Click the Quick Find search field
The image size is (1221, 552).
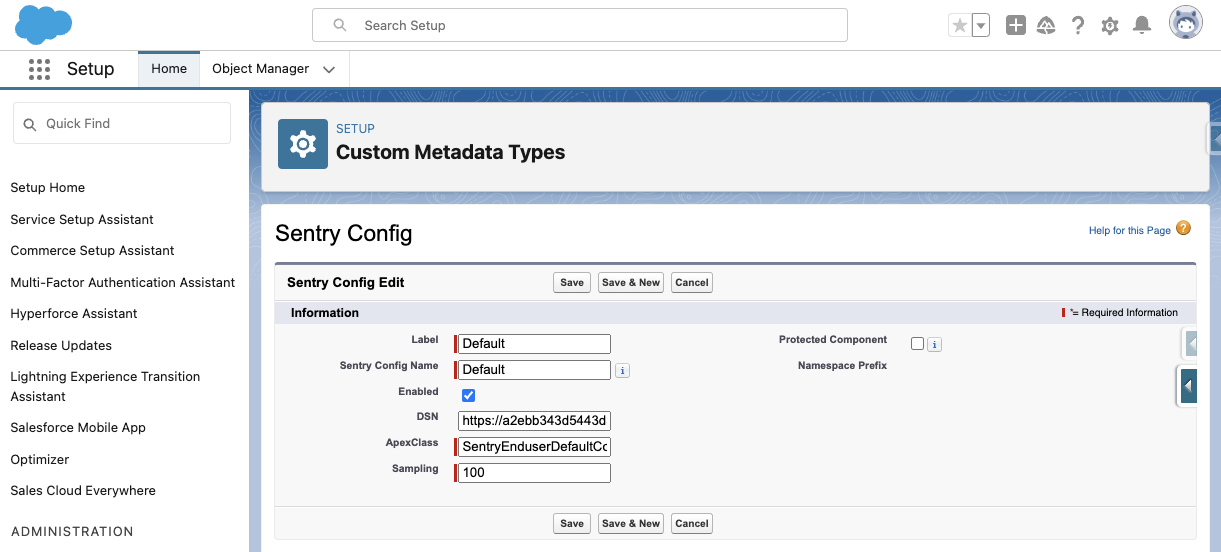tap(122, 123)
